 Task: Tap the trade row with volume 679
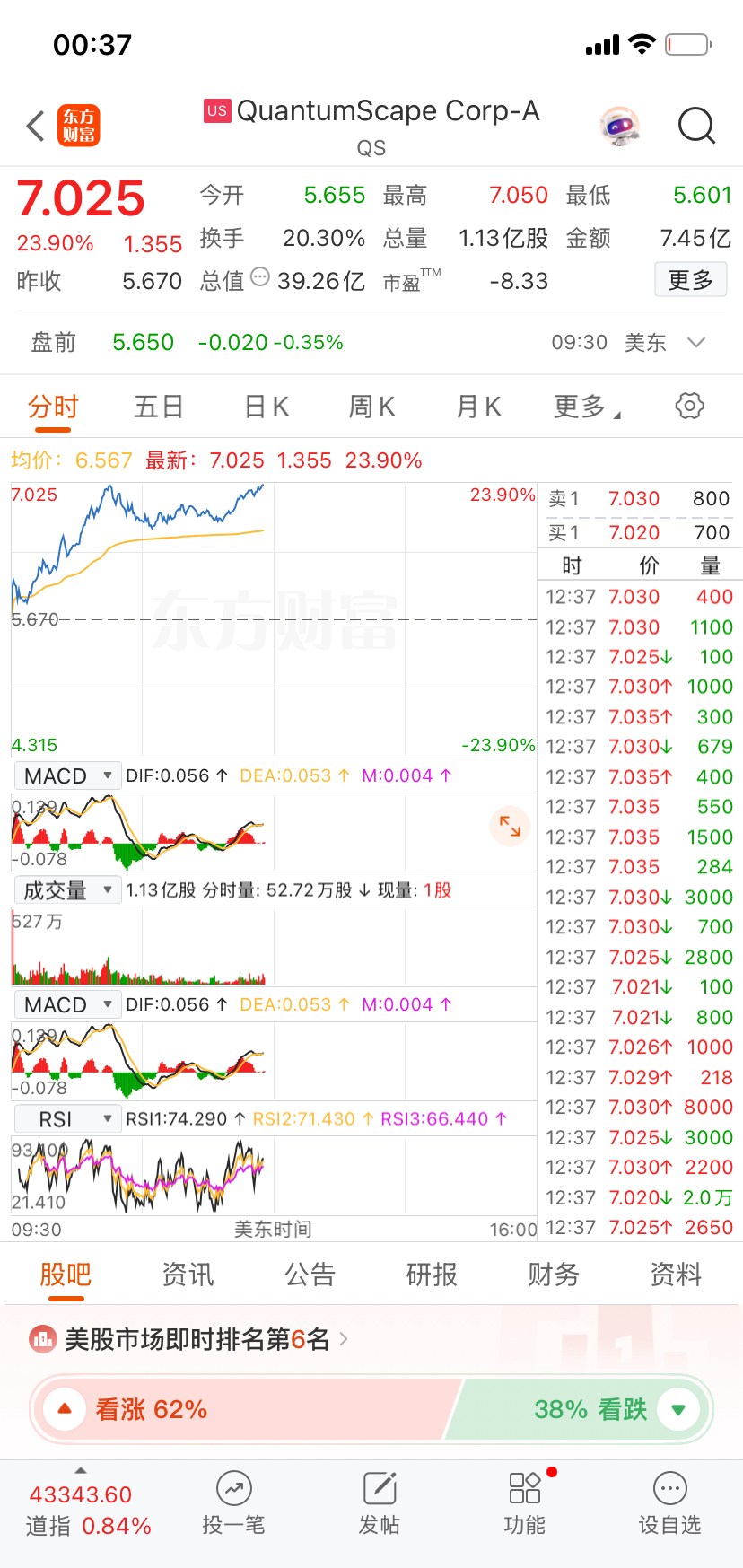[x=639, y=747]
